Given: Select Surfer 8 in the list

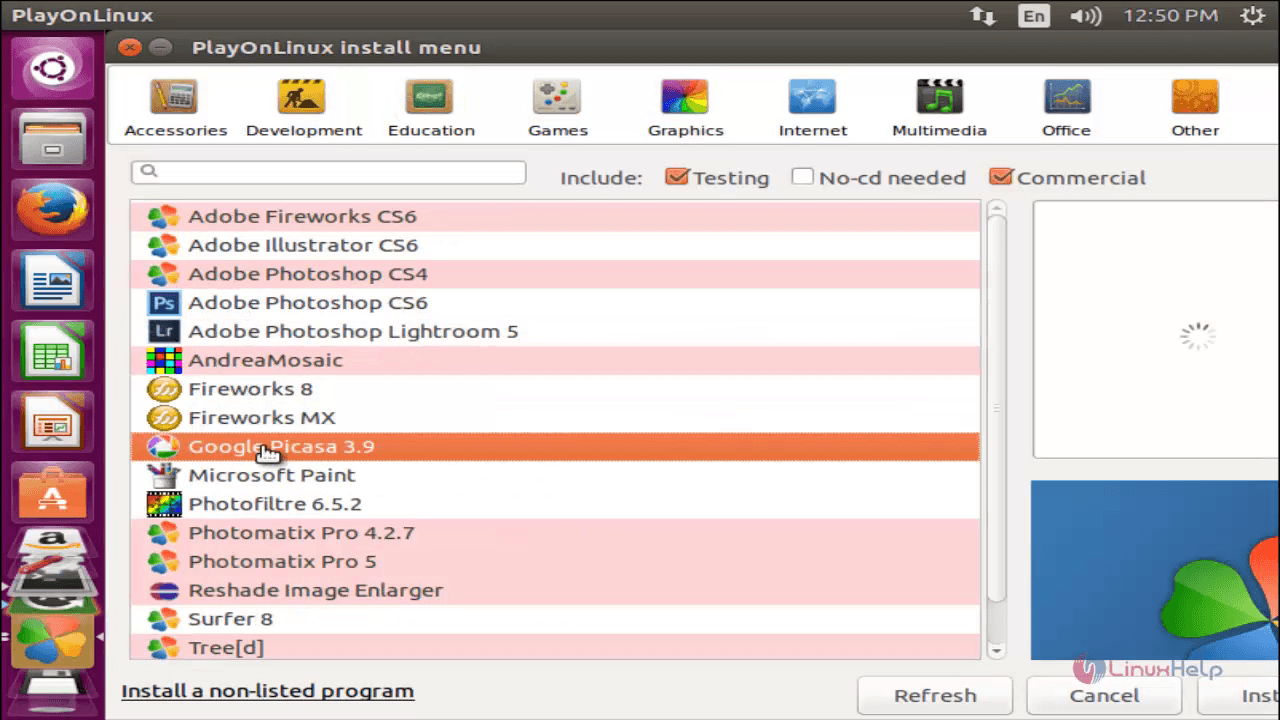Looking at the screenshot, I should pos(555,619).
